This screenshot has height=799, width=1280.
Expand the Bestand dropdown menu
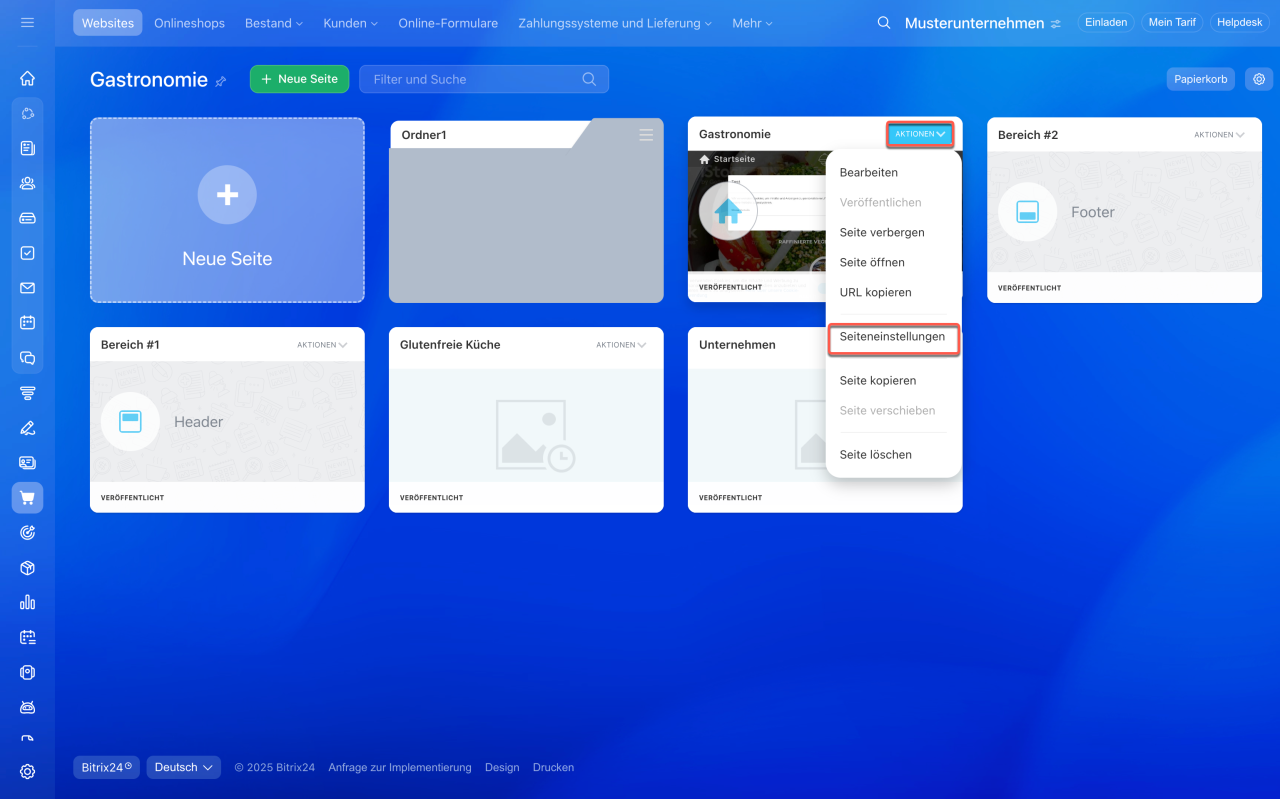(x=273, y=23)
